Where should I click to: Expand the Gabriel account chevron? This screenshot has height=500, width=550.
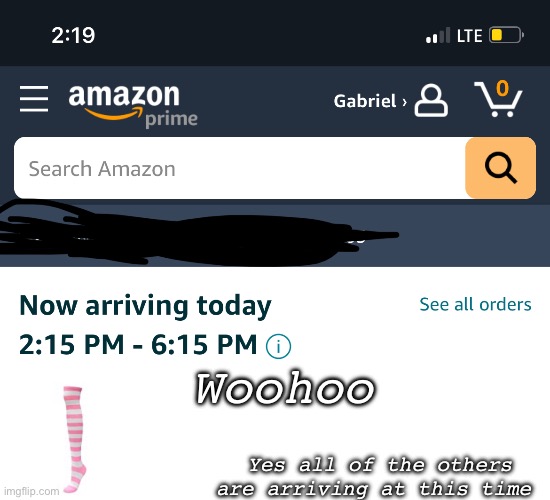[x=405, y=102]
